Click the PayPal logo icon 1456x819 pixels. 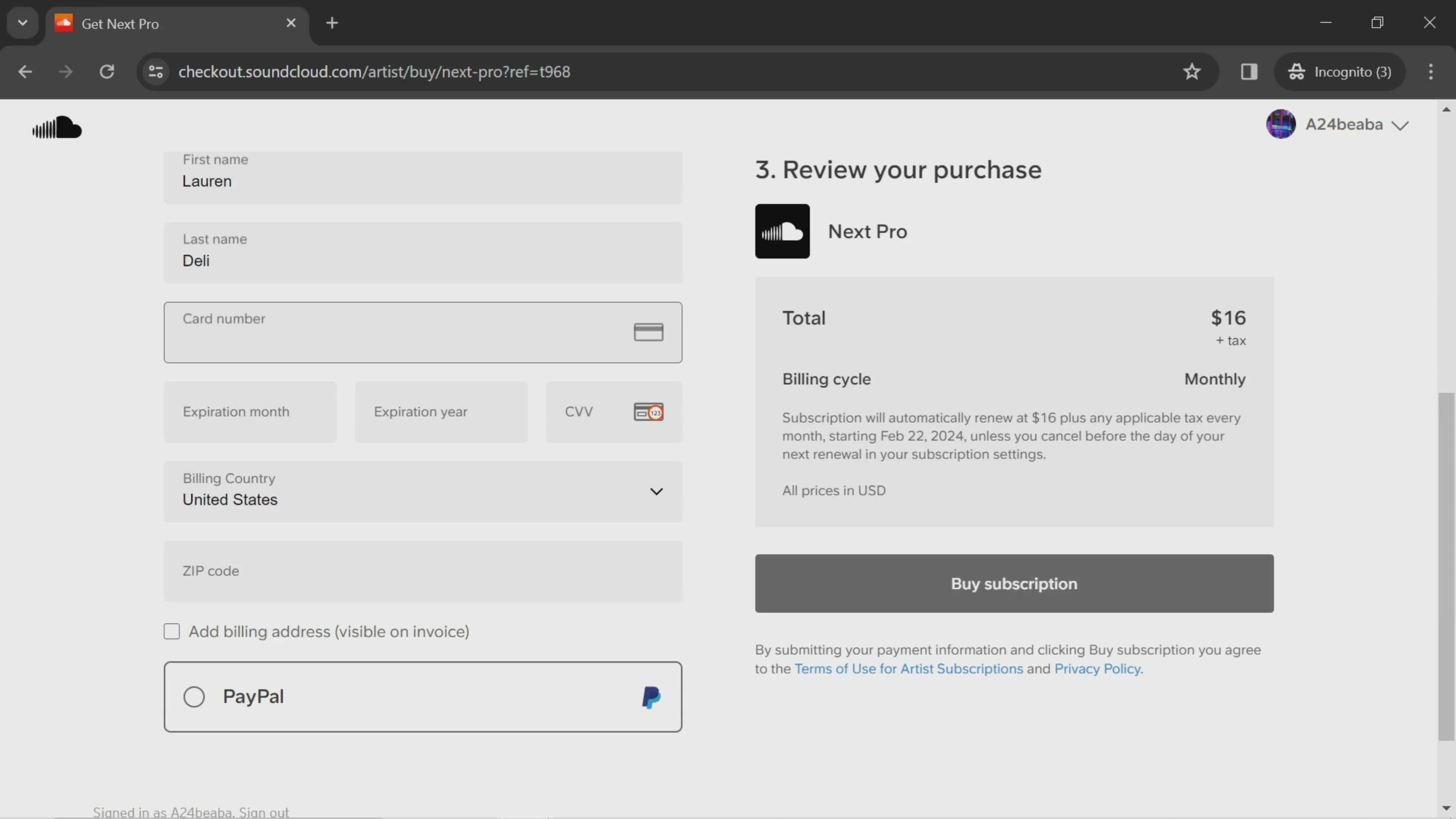651,696
